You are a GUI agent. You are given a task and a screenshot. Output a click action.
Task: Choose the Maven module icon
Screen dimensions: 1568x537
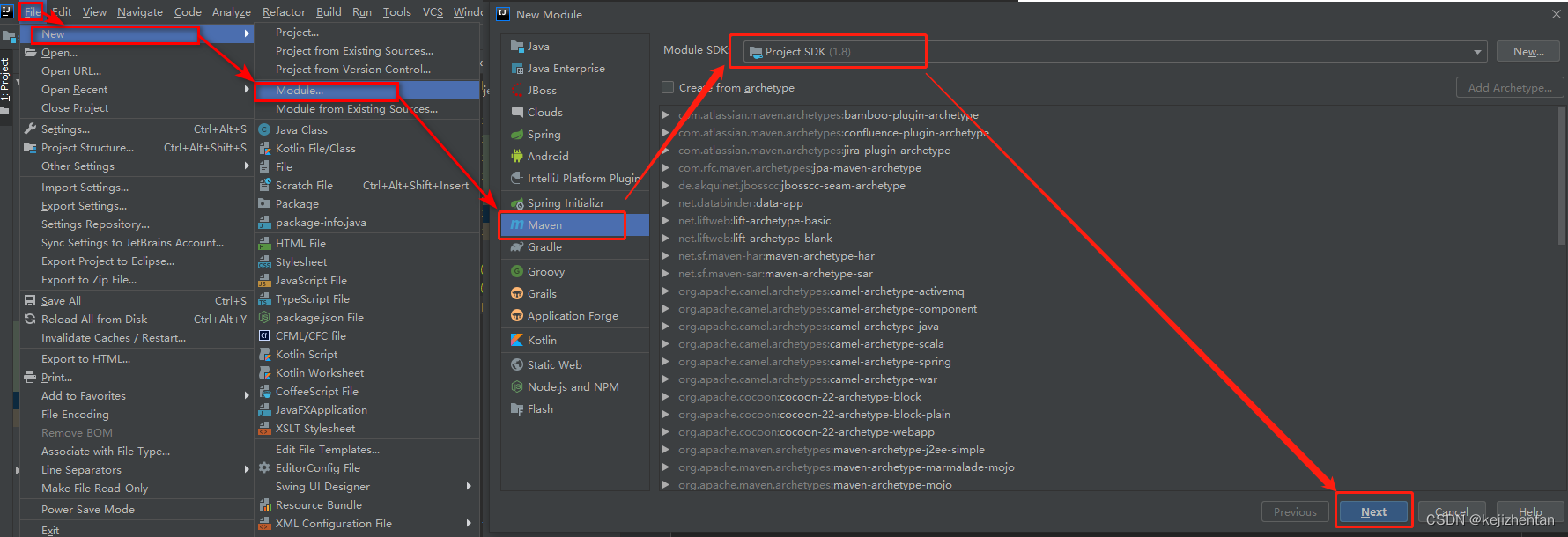(517, 225)
